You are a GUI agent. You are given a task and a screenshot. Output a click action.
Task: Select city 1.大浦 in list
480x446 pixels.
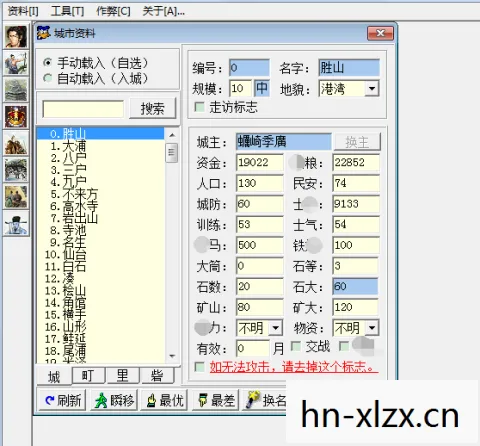[x=100, y=146]
